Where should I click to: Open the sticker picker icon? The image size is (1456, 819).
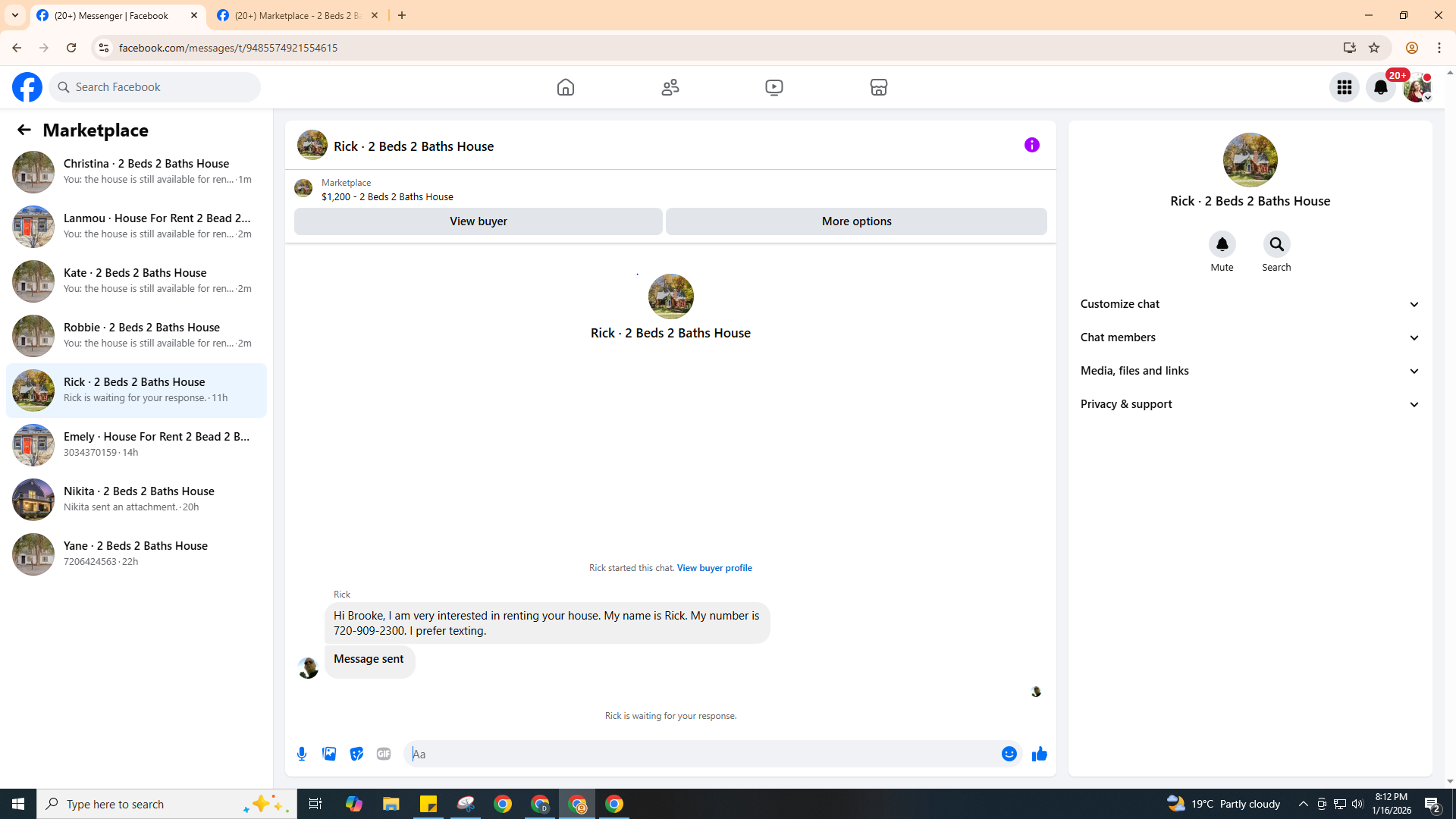356,754
